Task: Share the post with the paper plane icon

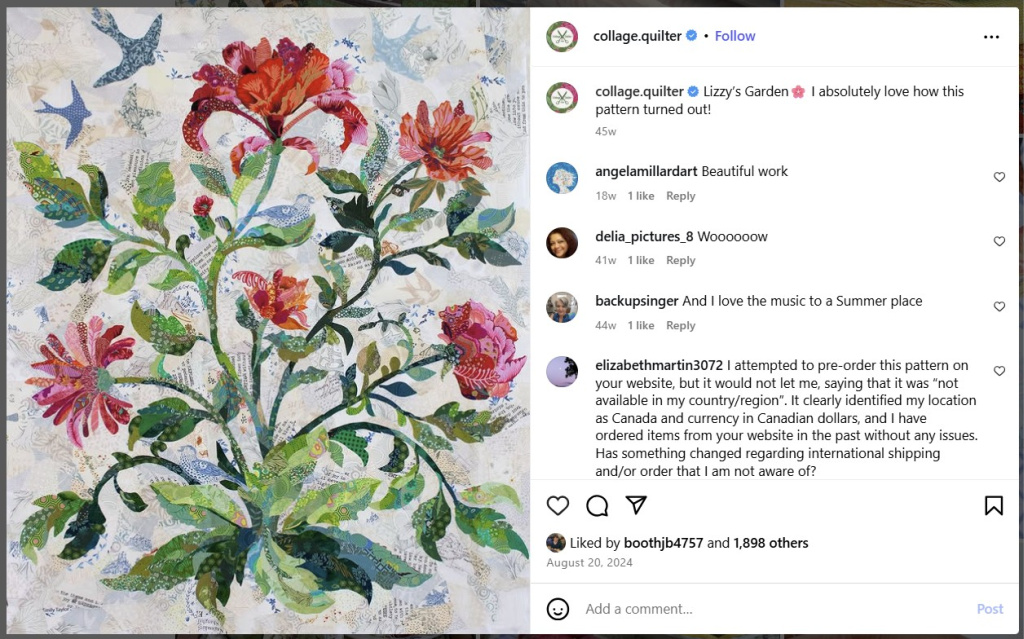Action: pos(637,506)
